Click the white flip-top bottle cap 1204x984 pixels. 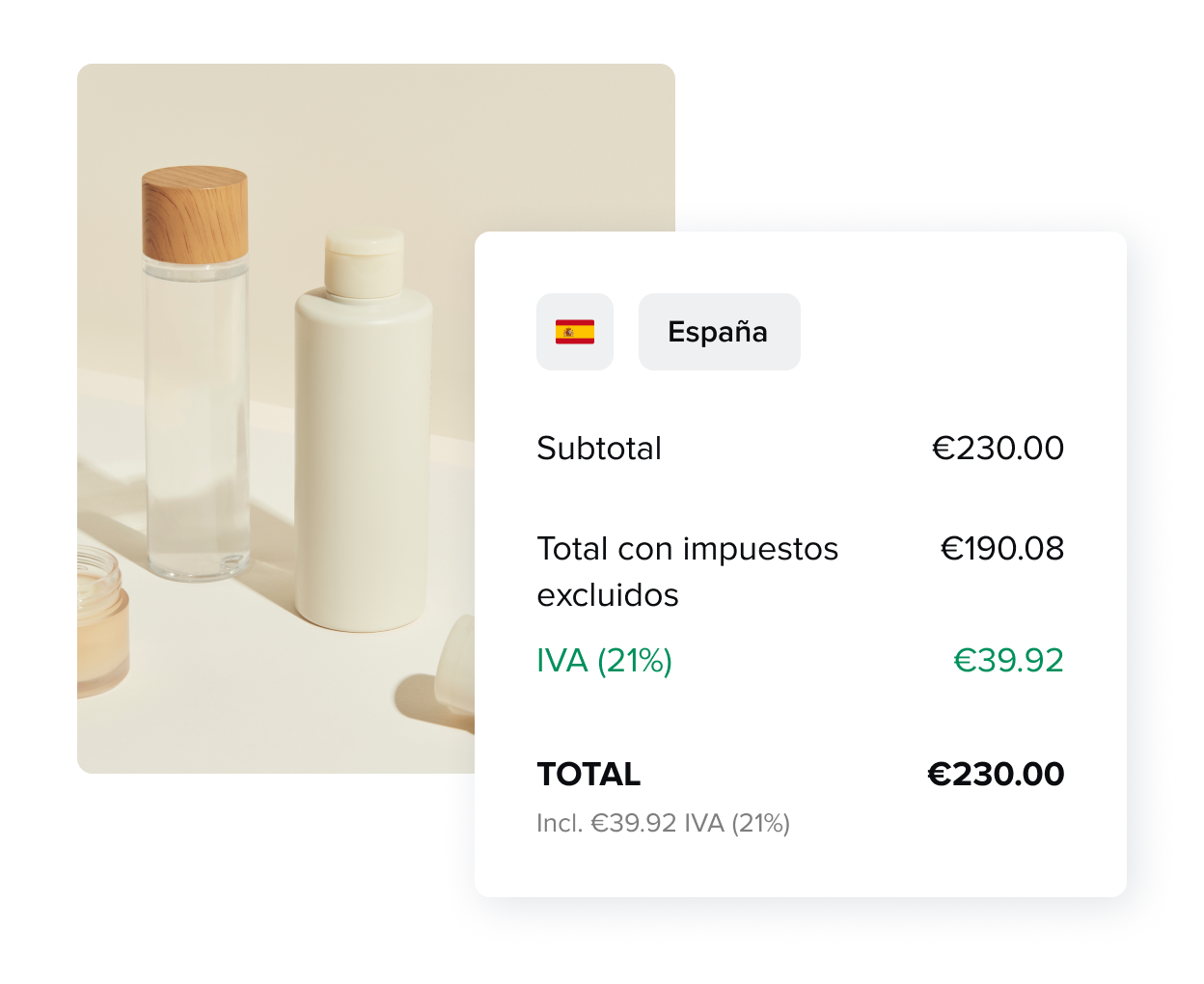click(x=365, y=262)
